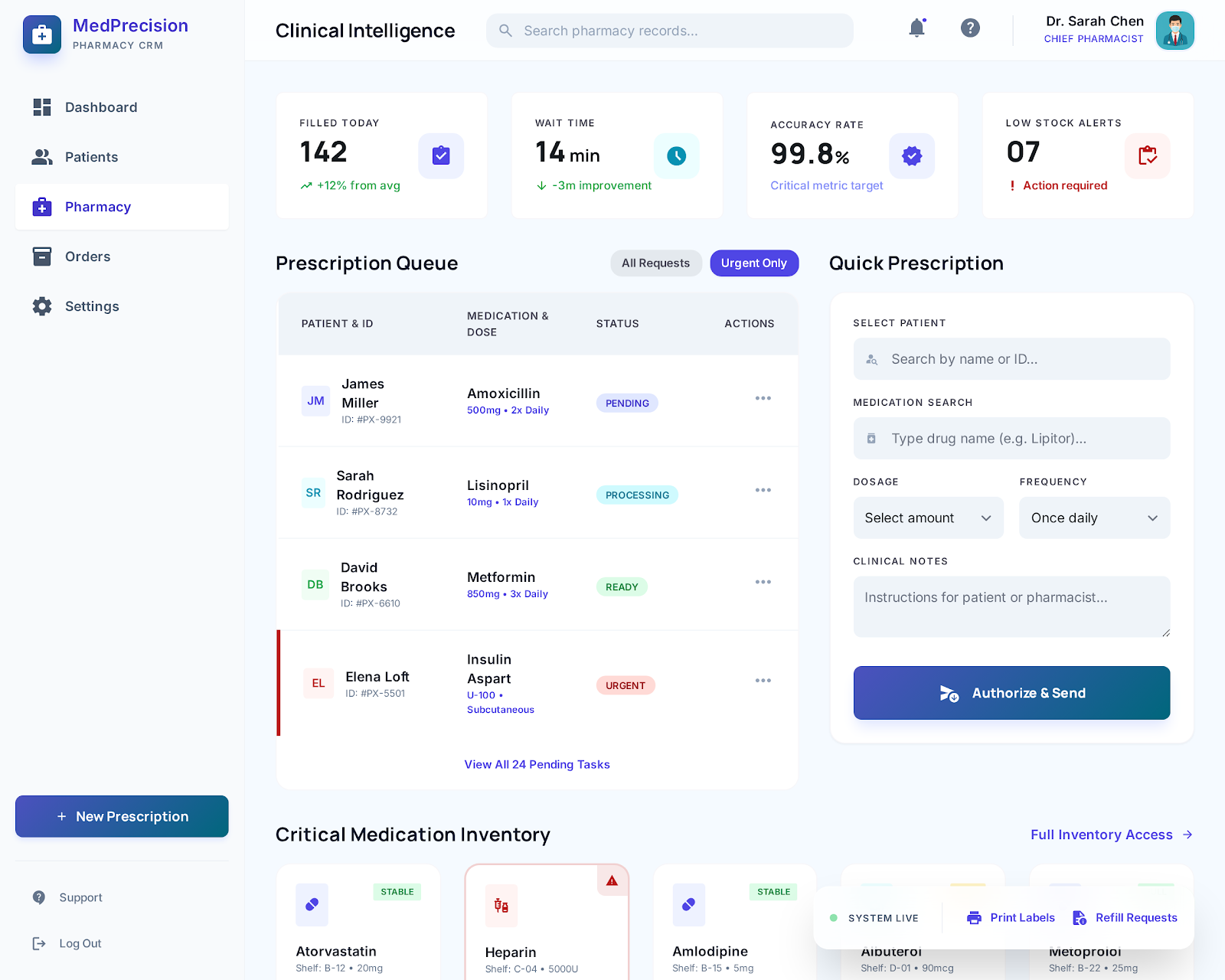Open the Orders section icon
The width and height of the screenshot is (1225, 980).
pos(42,256)
